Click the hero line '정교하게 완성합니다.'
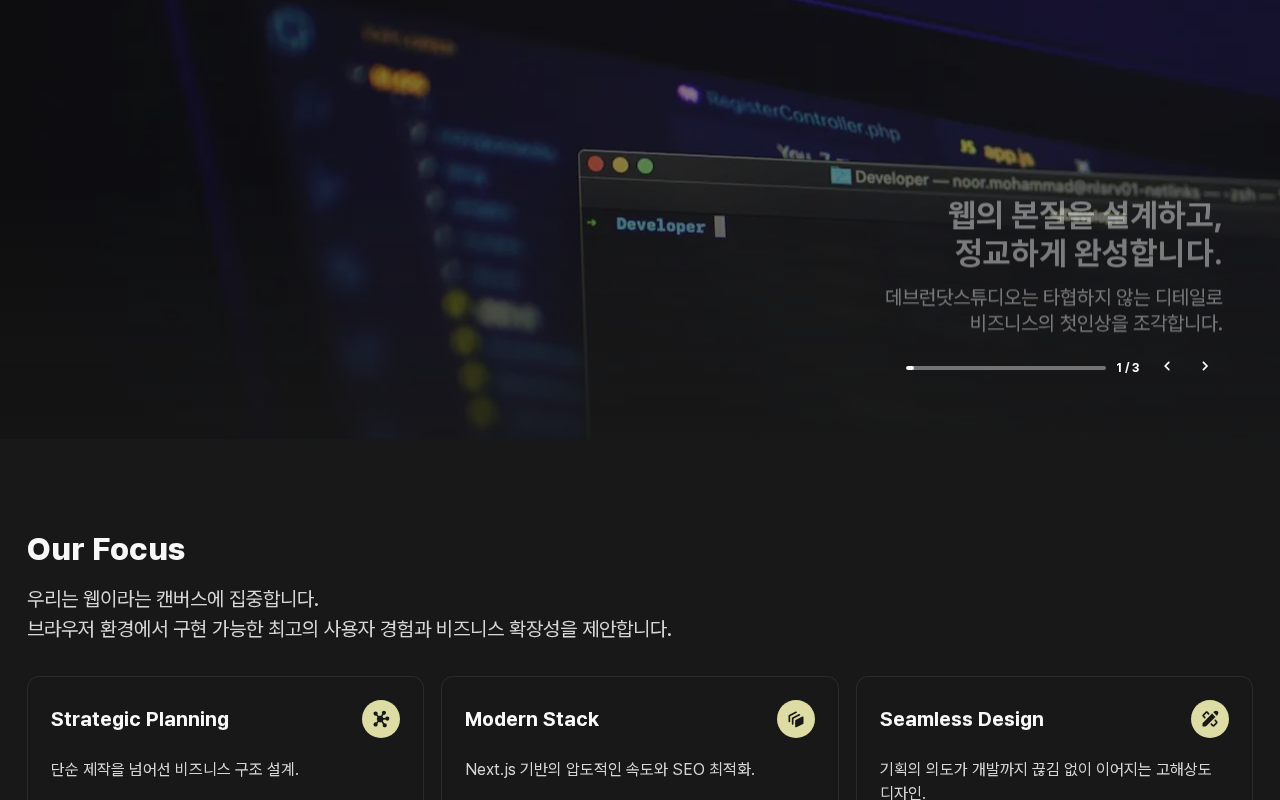Image resolution: width=1280 pixels, height=800 pixels. [x=1088, y=252]
